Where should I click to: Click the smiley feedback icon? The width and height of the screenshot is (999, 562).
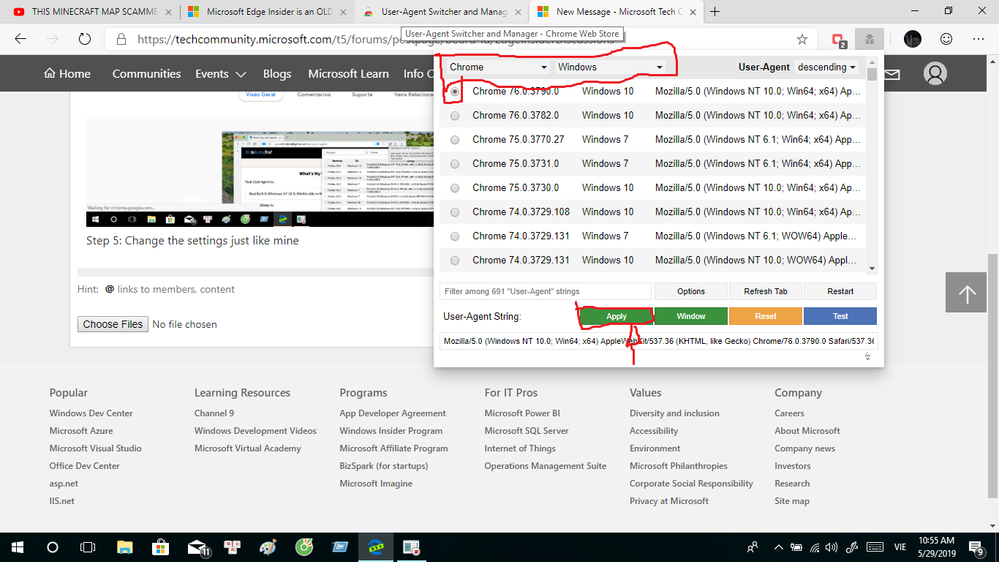[946, 39]
